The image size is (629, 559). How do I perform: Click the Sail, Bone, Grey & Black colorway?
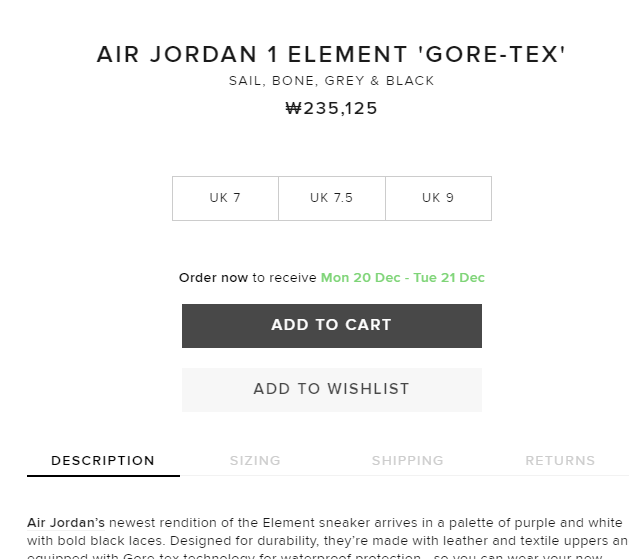pyautogui.click(x=331, y=81)
